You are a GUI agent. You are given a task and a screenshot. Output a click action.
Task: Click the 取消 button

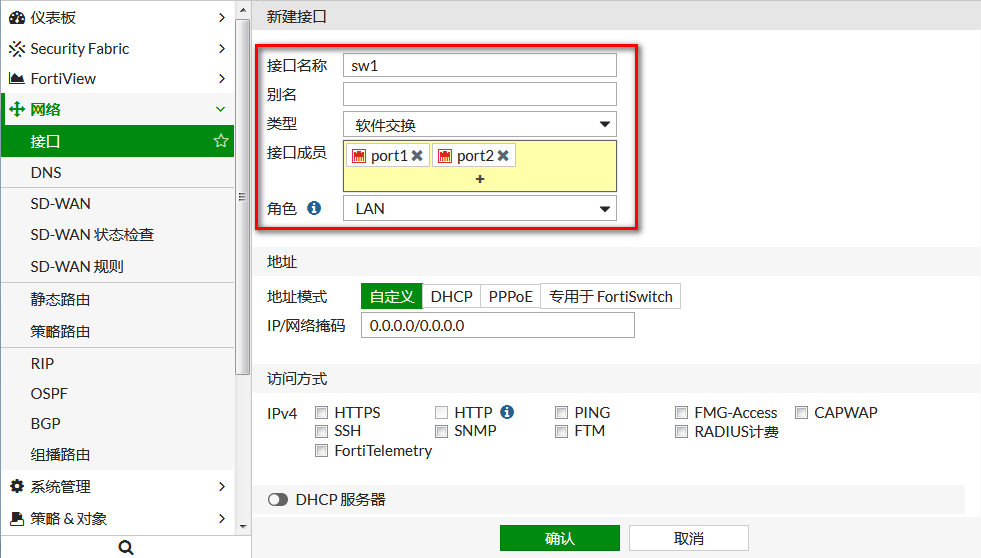[689, 538]
